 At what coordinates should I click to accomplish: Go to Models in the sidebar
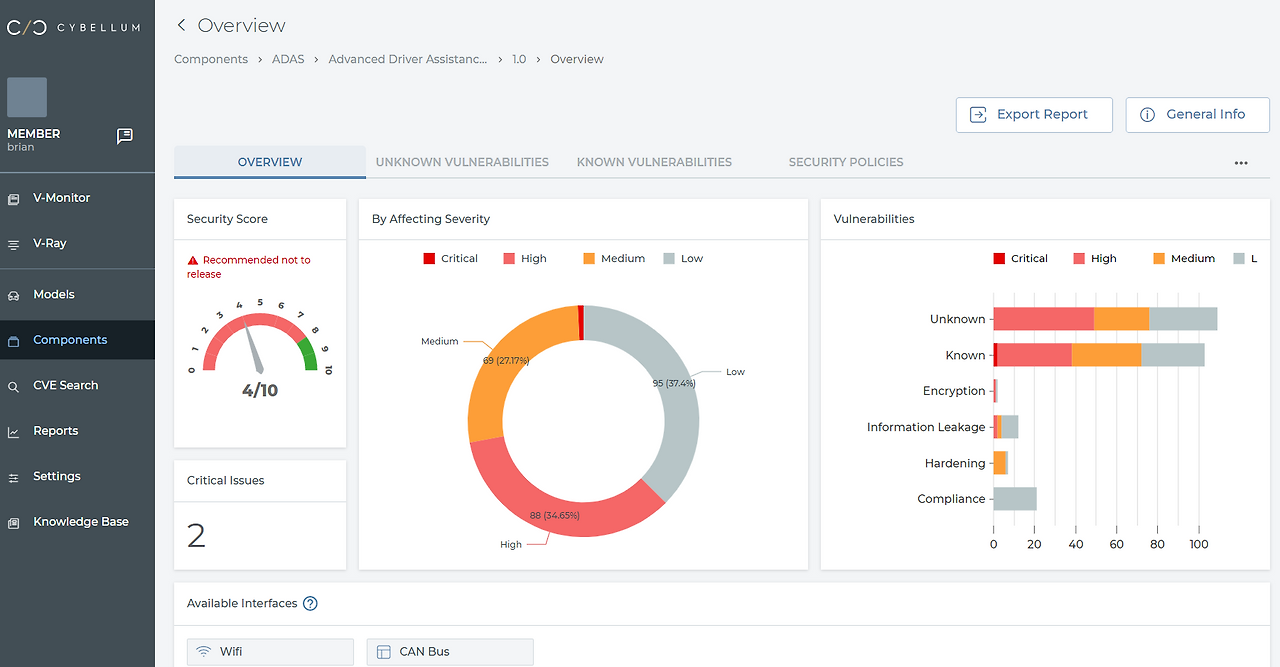click(77, 294)
